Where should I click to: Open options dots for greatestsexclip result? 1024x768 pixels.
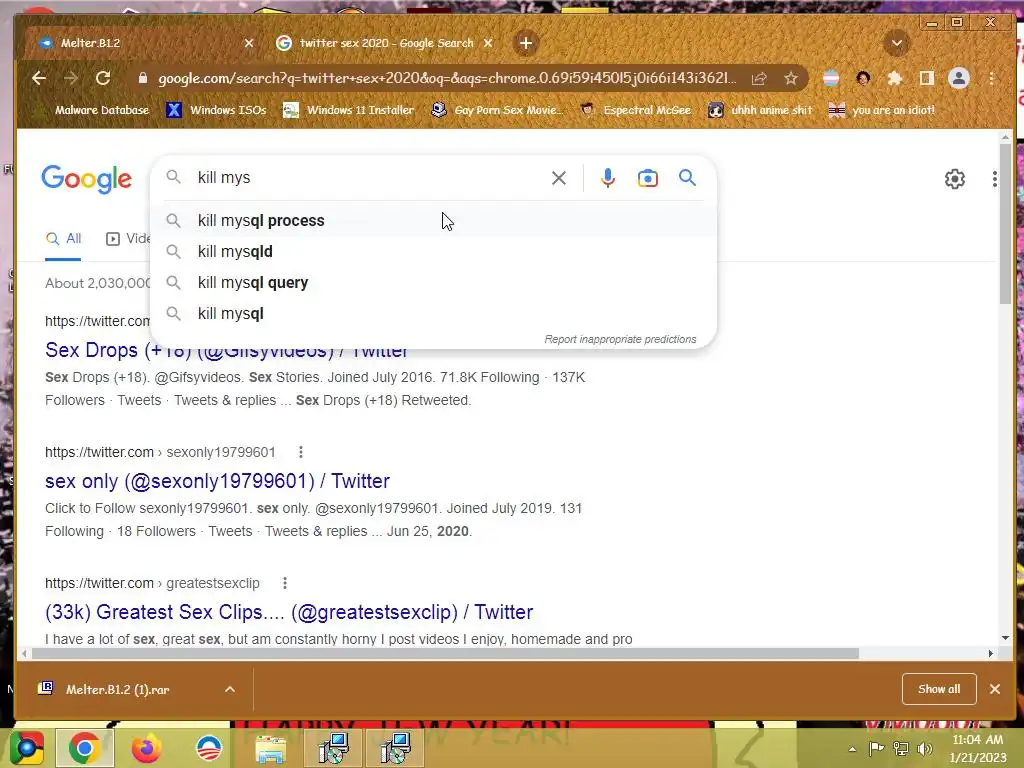(x=285, y=583)
